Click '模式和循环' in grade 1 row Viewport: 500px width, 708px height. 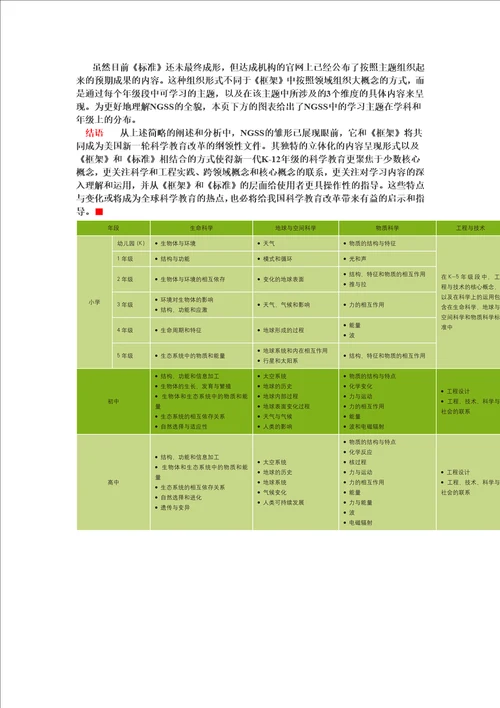[x=278, y=259]
